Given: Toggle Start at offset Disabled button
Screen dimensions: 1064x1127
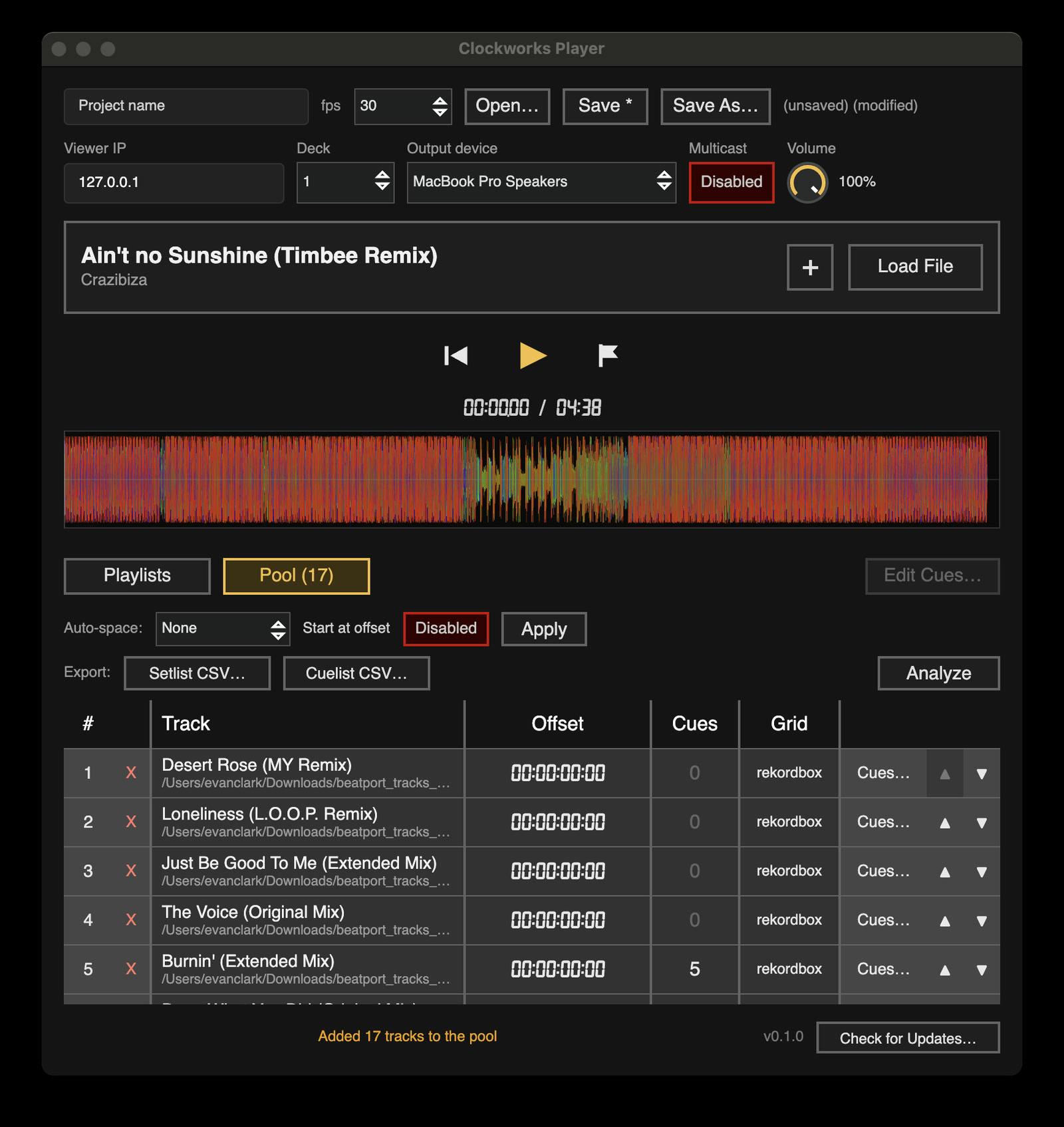Looking at the screenshot, I should [446, 629].
